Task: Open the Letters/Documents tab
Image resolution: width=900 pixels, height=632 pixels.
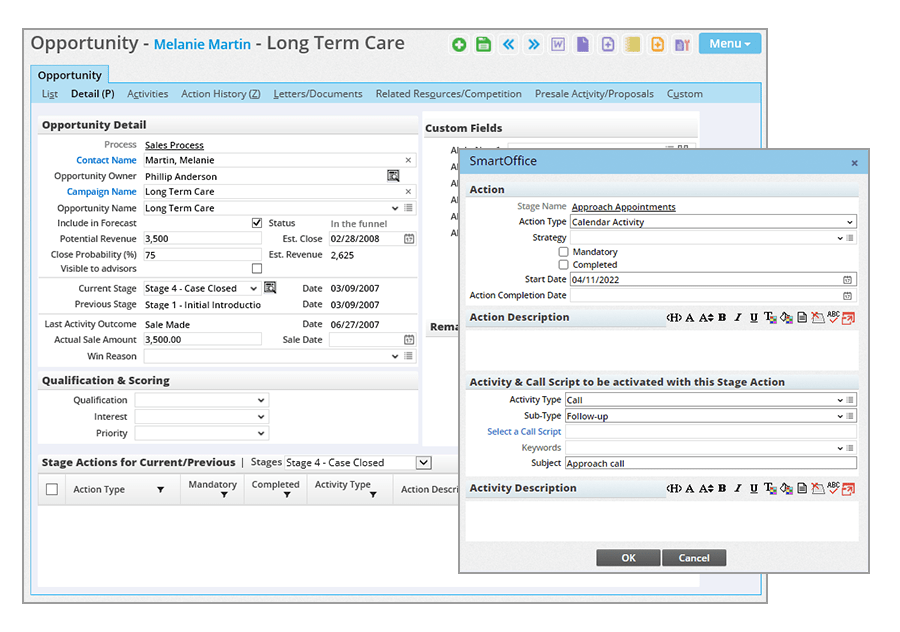Action: click(x=318, y=94)
